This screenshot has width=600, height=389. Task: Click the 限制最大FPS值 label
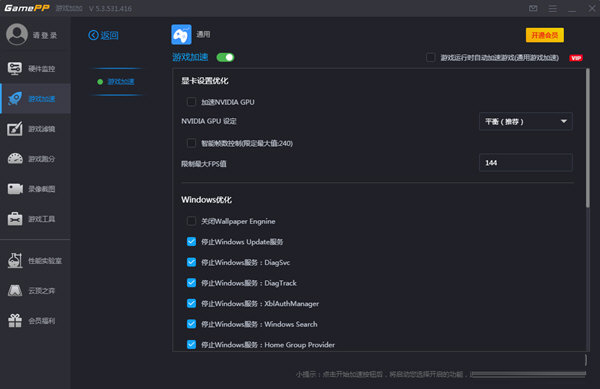click(204, 164)
